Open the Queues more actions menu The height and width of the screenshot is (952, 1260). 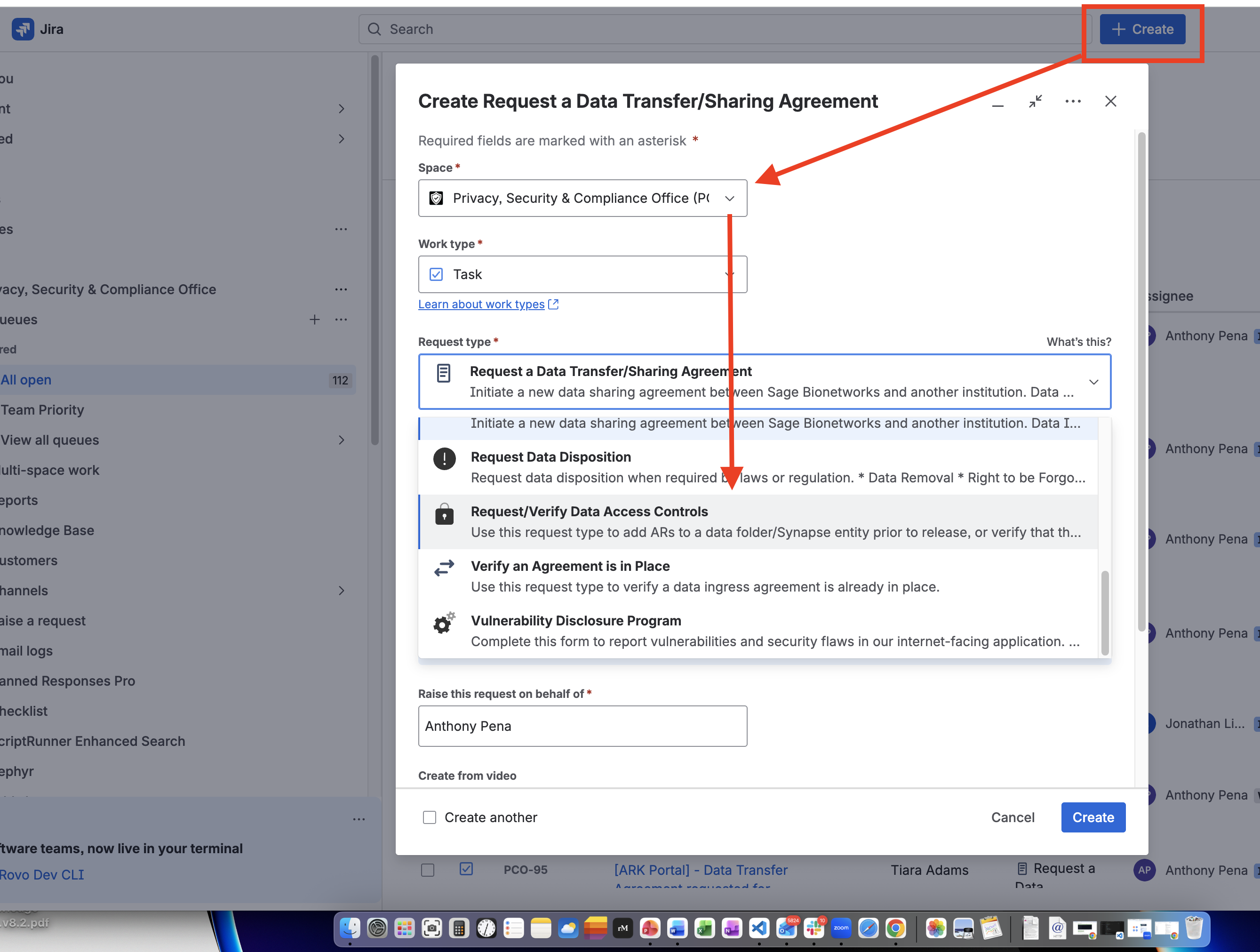coord(341,320)
